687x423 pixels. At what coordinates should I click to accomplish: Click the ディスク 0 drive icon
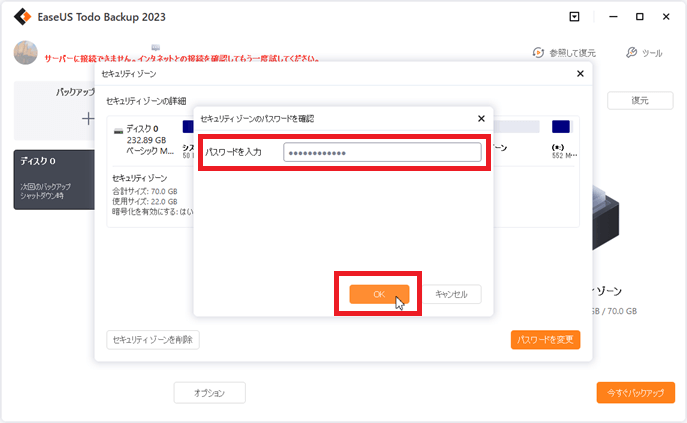pyautogui.click(x=120, y=130)
